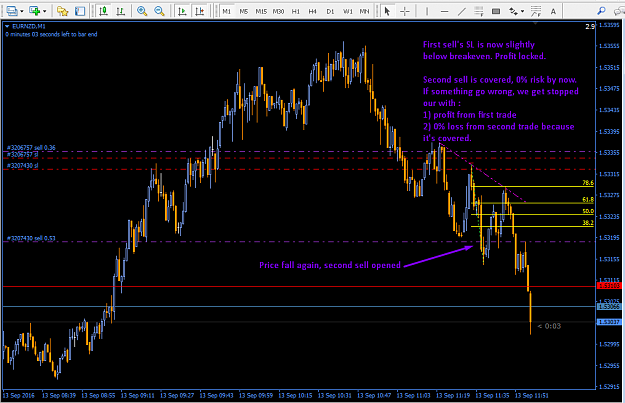Activate the Cursor arrow tool
Viewport: 625px width, 403px height.
pyautogui.click(x=387, y=11)
